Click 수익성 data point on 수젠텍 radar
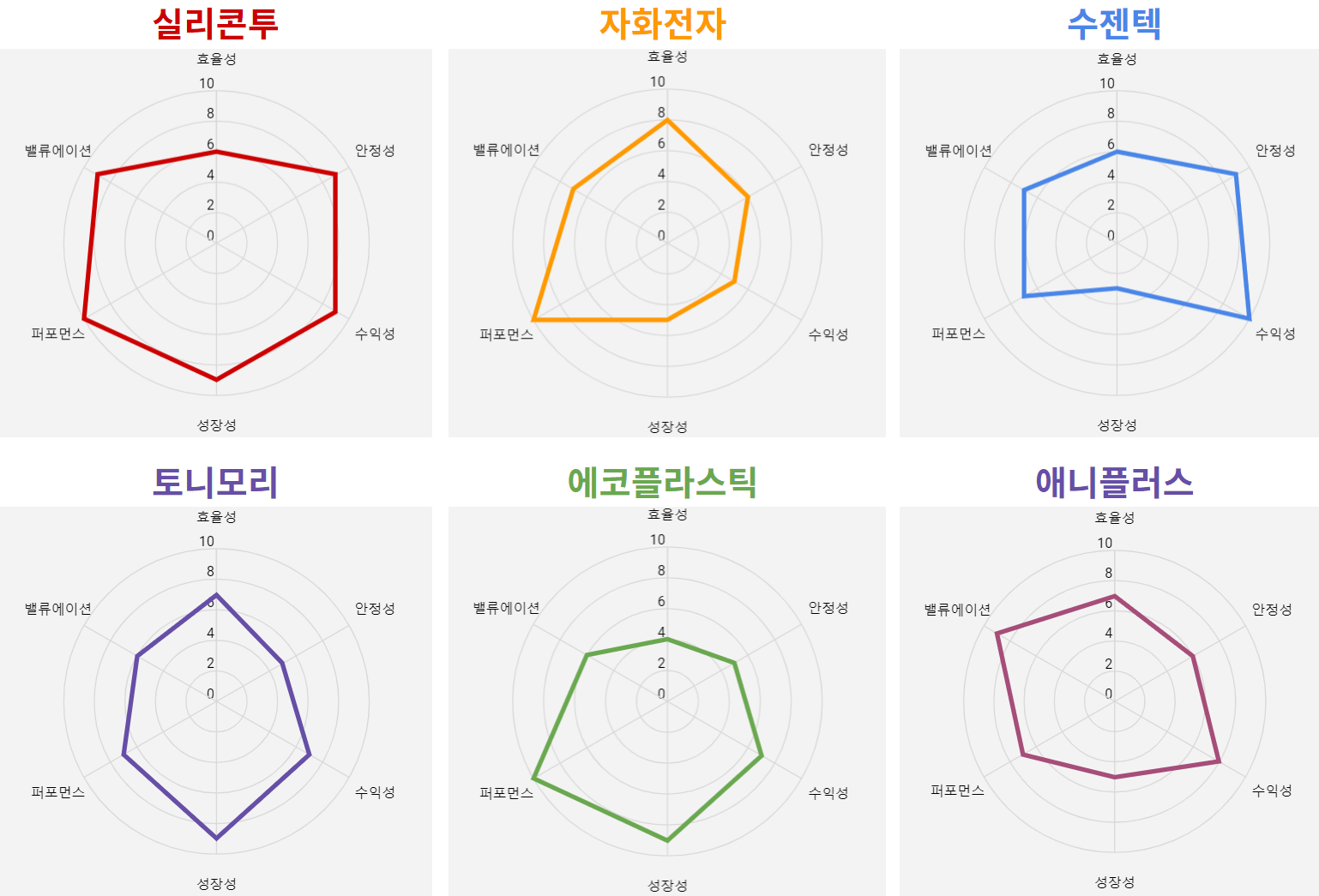Viewport: 1319px width, 896px height. click(1249, 318)
